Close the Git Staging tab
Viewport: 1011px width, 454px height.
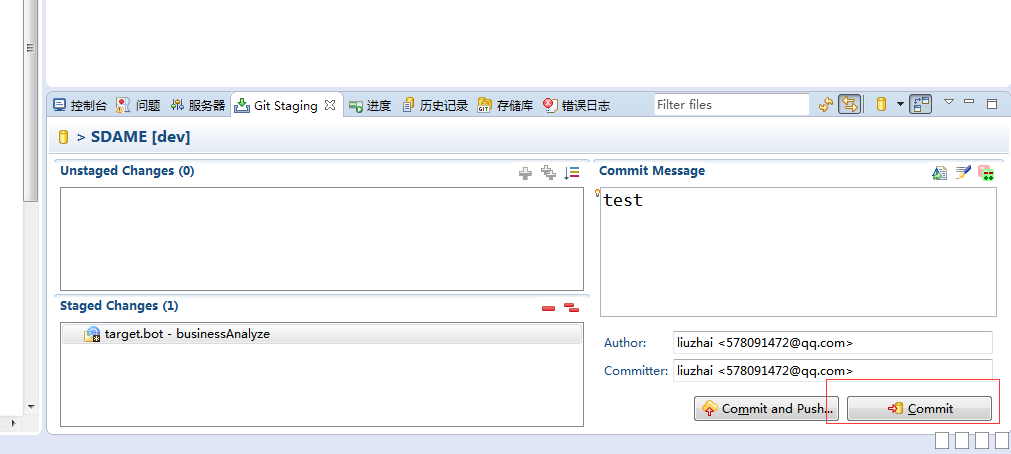tap(330, 104)
